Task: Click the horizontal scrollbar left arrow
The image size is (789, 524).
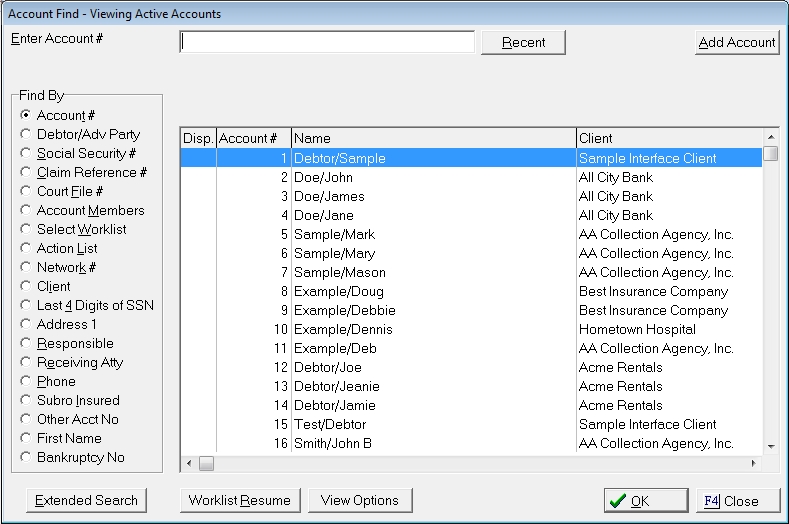Action: (188, 464)
